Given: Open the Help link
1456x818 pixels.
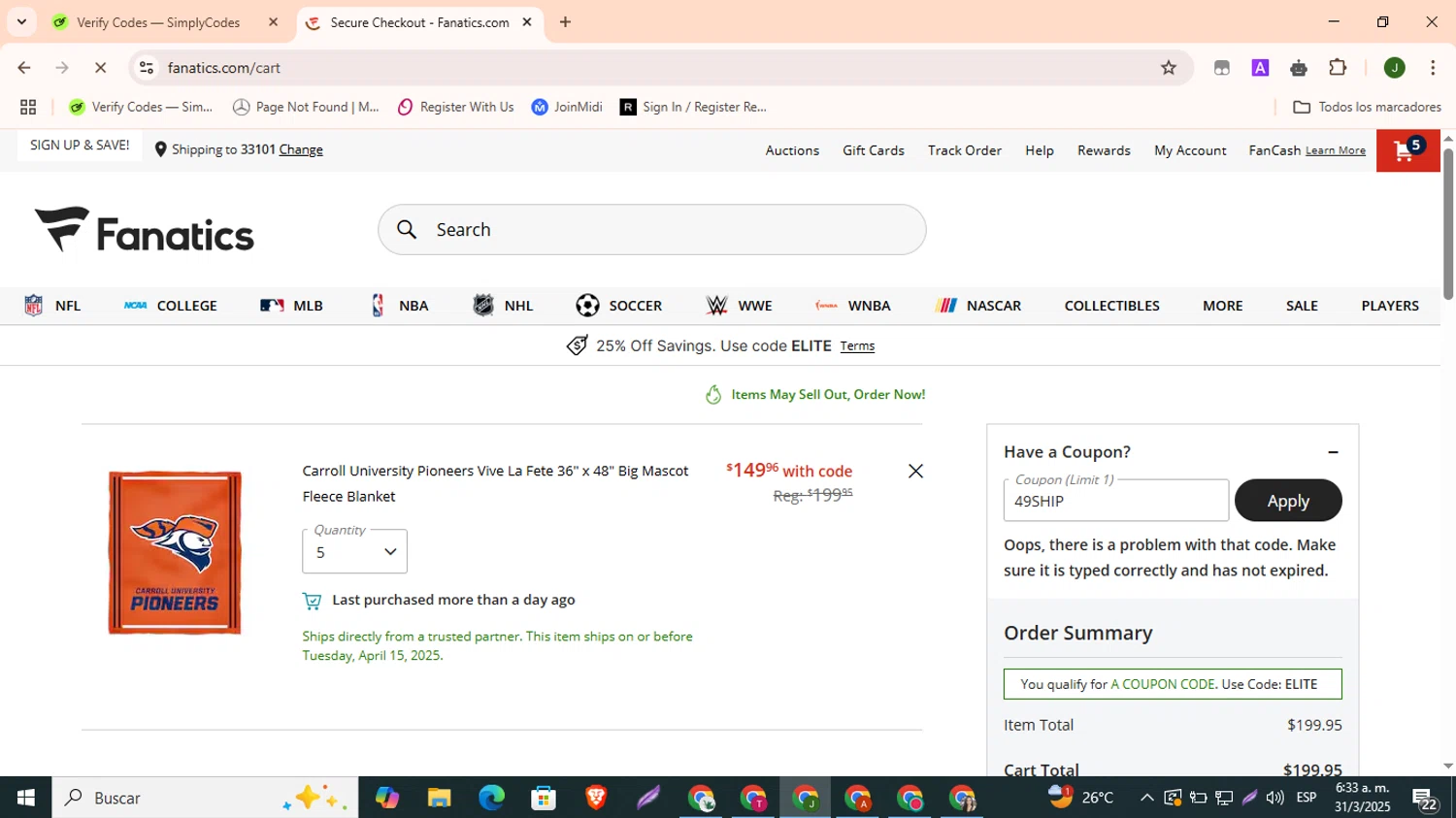Looking at the screenshot, I should click(1039, 150).
